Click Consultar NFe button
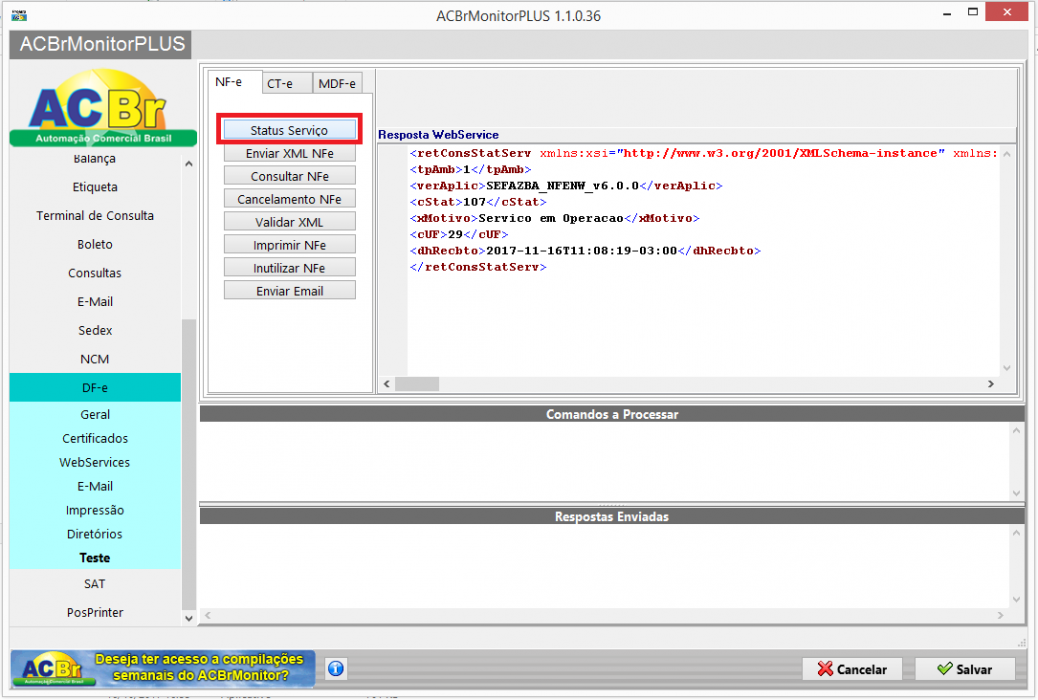 coord(289,176)
